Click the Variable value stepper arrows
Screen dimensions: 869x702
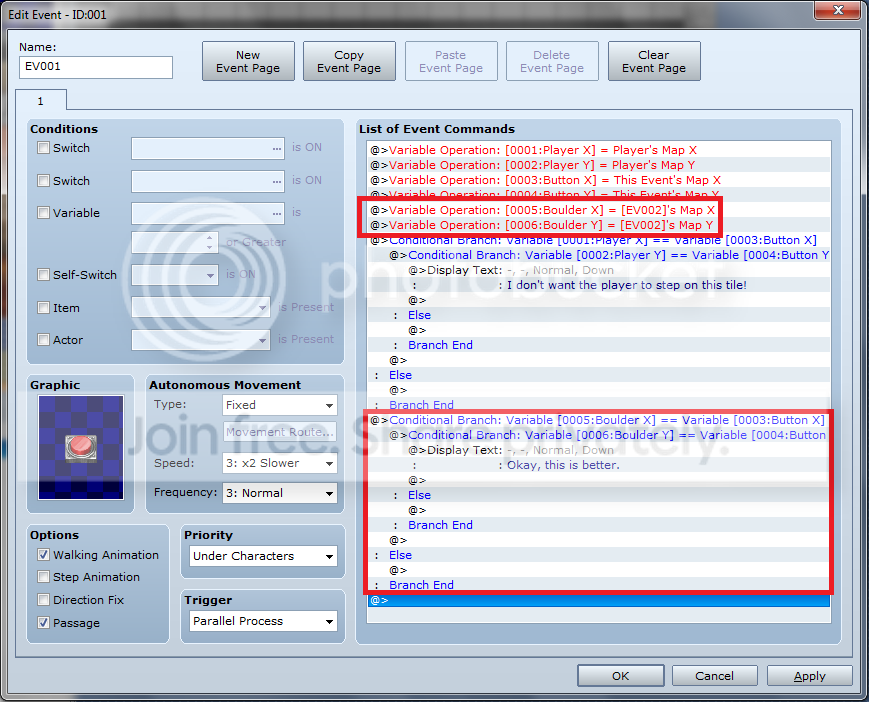tap(209, 242)
